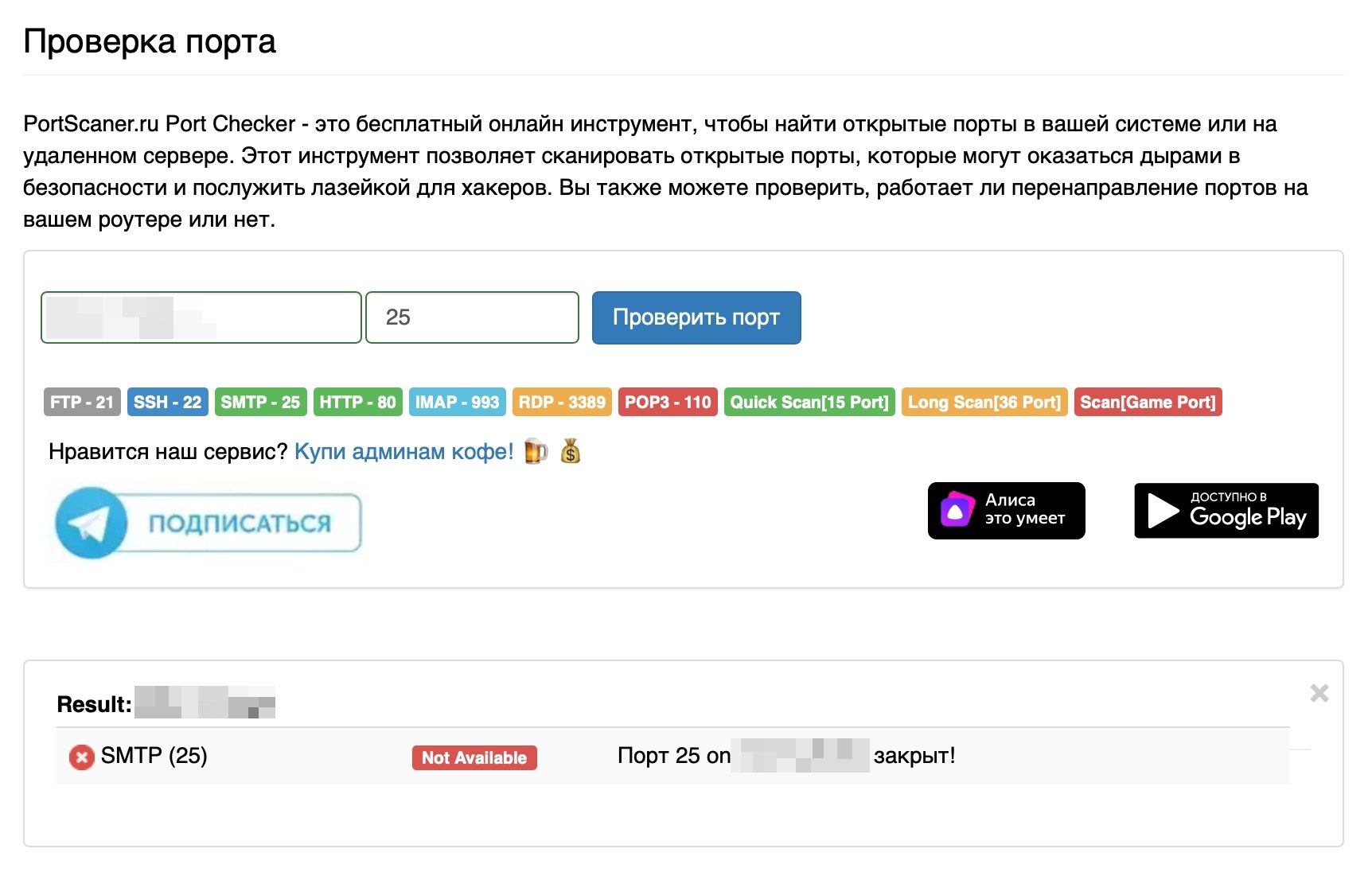1372x872 pixels.
Task: Open the Купи админам кофе link
Action: 403,452
